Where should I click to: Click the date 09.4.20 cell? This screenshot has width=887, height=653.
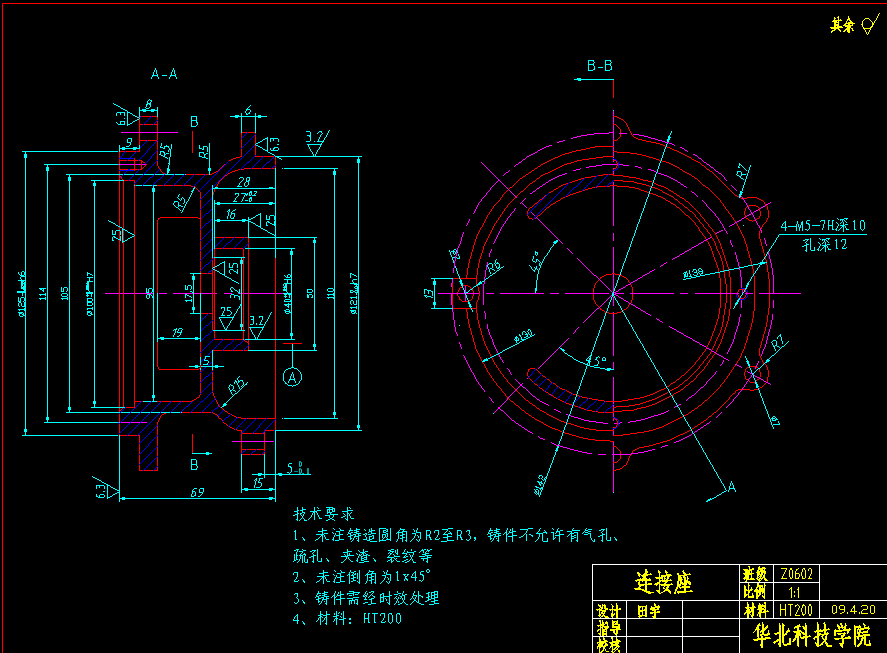pyautogui.click(x=853, y=607)
